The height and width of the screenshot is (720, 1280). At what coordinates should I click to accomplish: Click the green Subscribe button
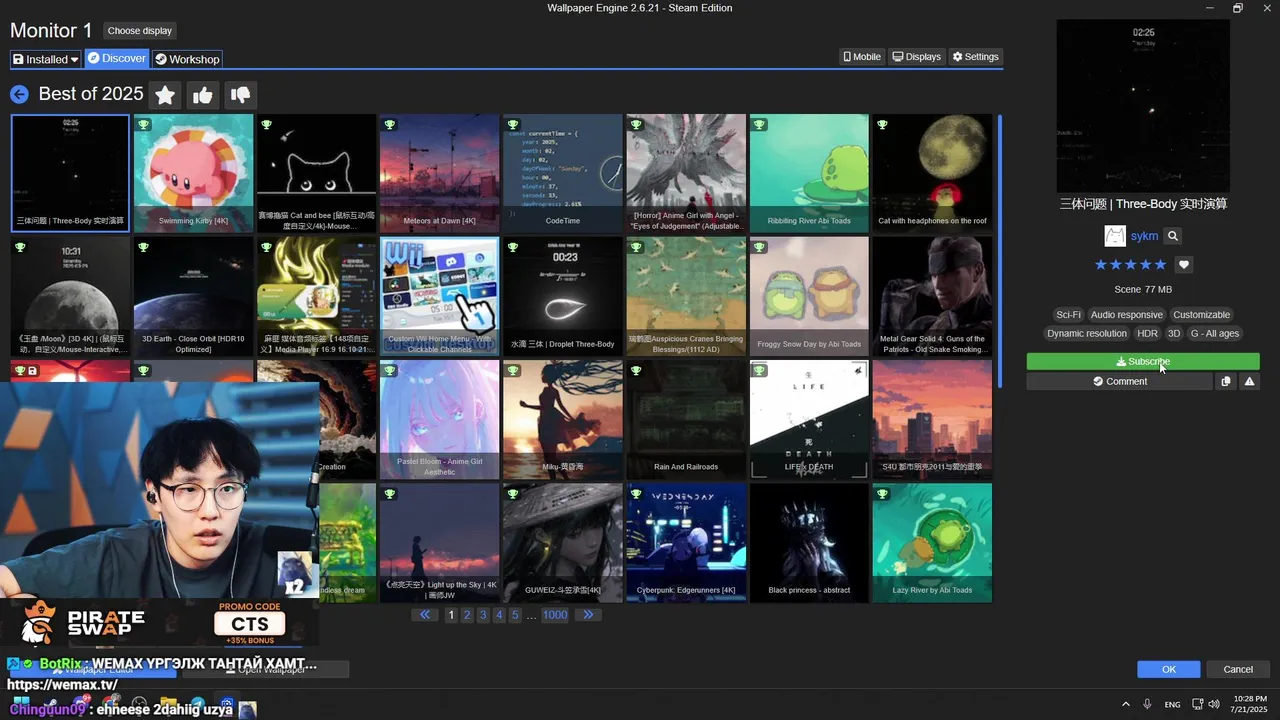1143,361
